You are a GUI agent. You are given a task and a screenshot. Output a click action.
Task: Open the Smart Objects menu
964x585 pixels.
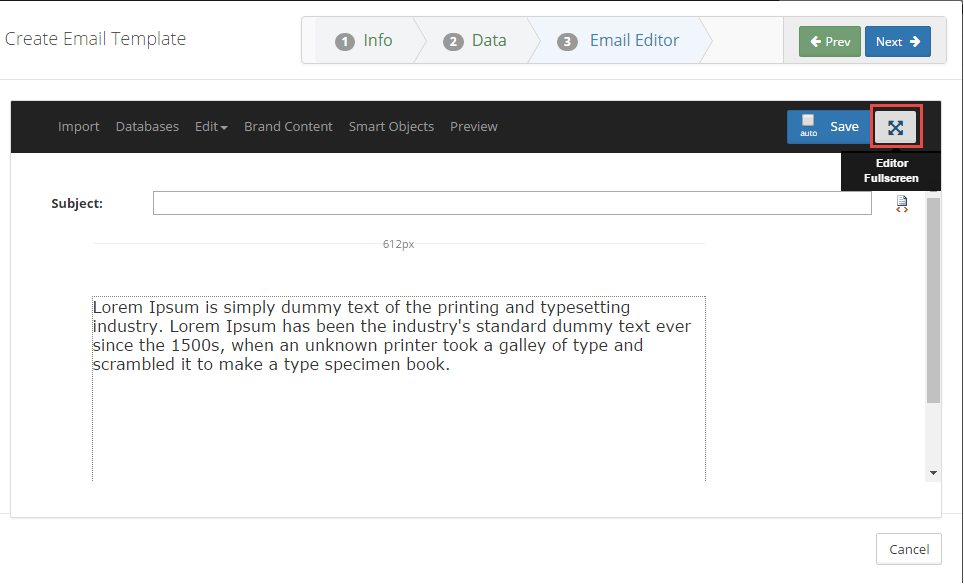click(391, 127)
